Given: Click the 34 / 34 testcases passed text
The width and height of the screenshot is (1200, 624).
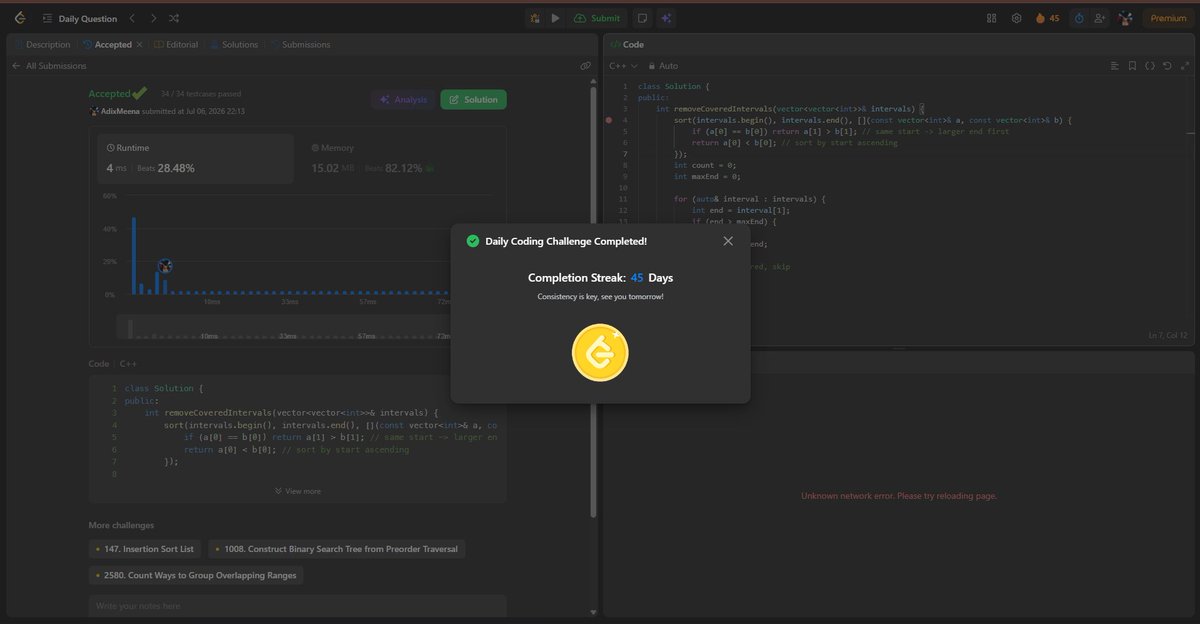Looking at the screenshot, I should point(200,94).
